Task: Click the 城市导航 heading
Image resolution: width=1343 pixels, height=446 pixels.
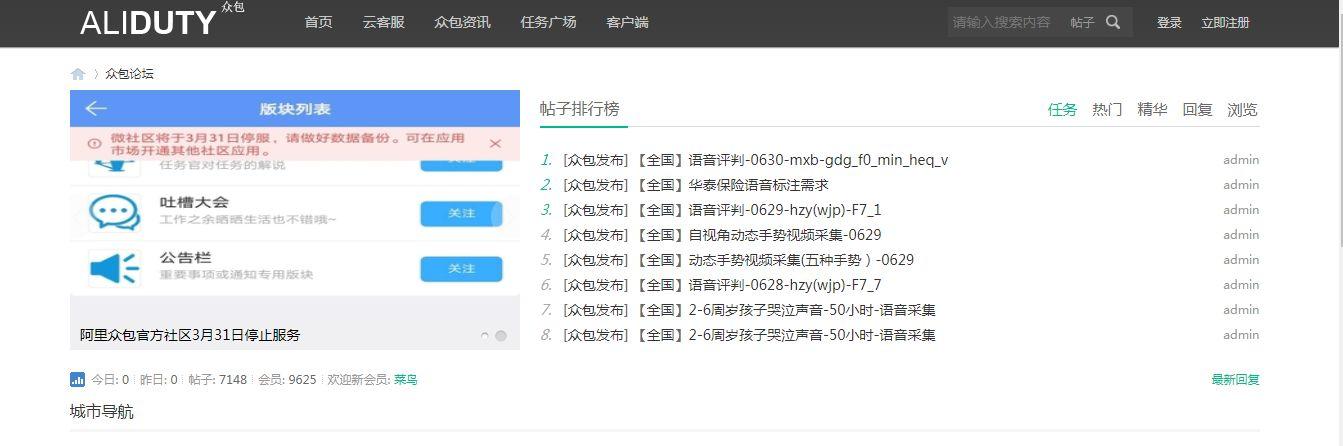Action: coord(102,412)
